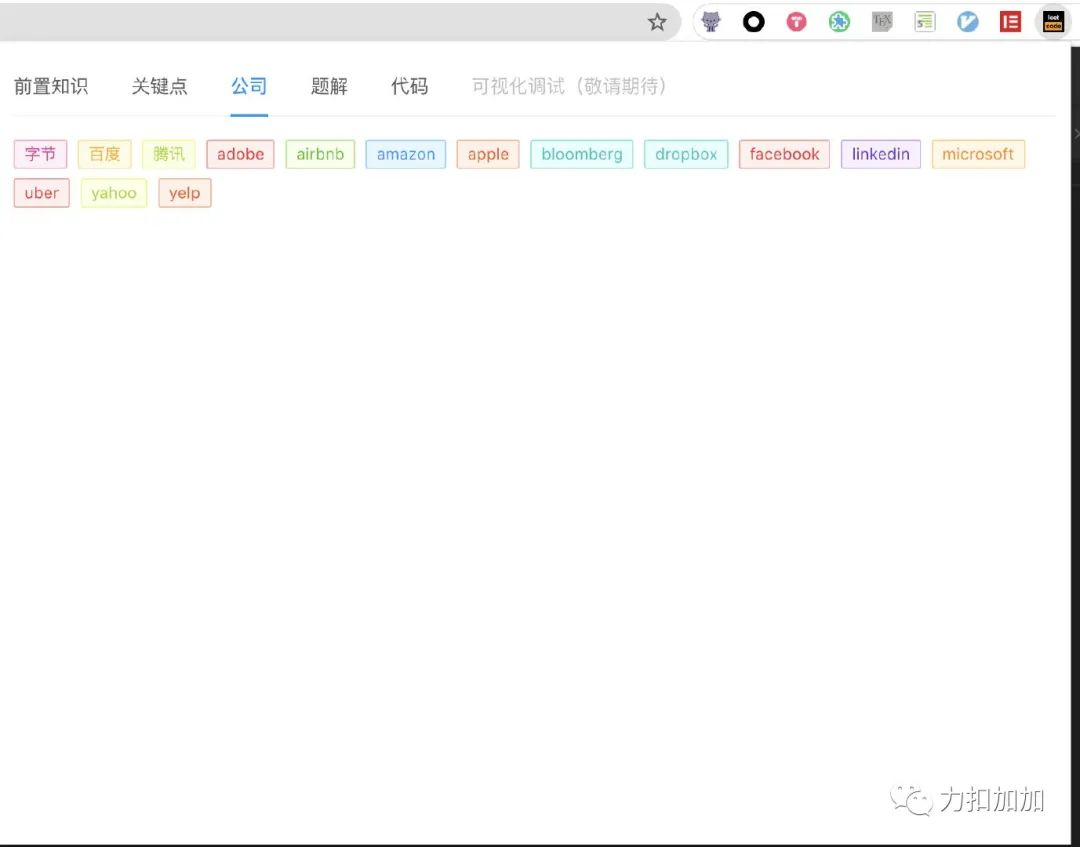This screenshot has height=847, width=1080.
Task: Click the adobe tag
Action: pyautogui.click(x=240, y=154)
